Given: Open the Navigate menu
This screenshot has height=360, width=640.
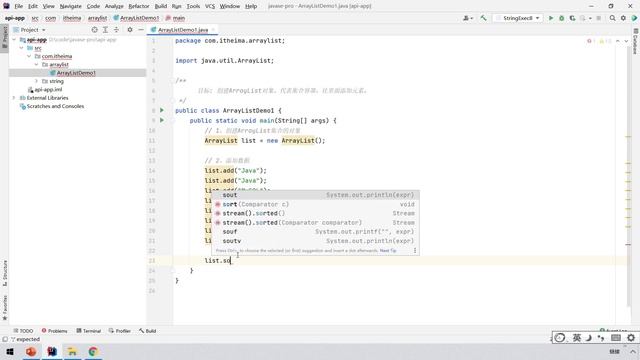Looking at the screenshot, I should pyautogui.click(x=70, y=6).
